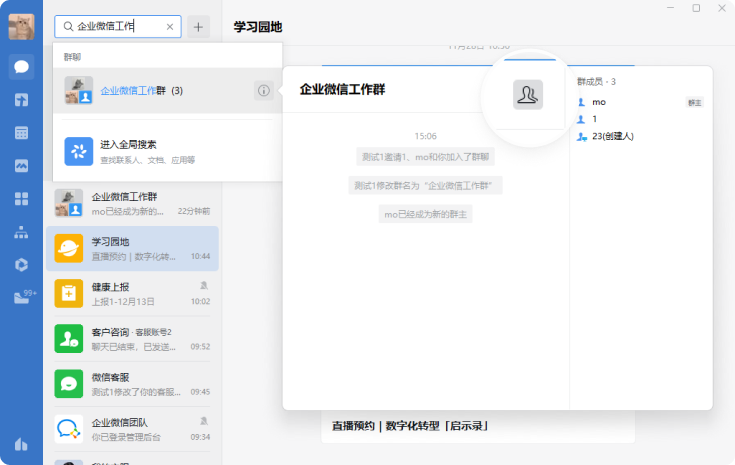
Task: Click the 微信客服 green chat avatar
Action: pos(68,384)
